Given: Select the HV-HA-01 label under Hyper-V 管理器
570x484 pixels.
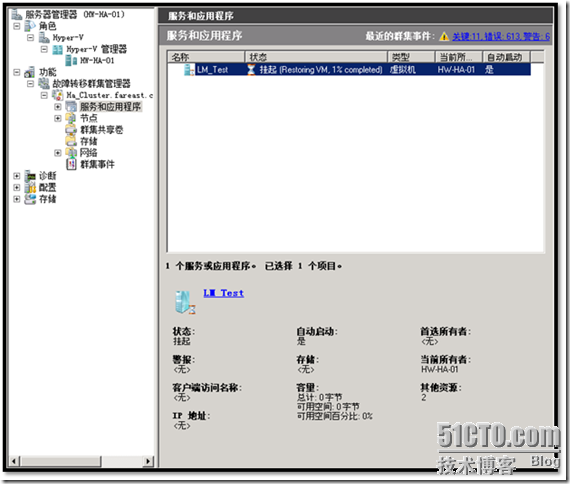Looking at the screenshot, I should click(x=97, y=61).
